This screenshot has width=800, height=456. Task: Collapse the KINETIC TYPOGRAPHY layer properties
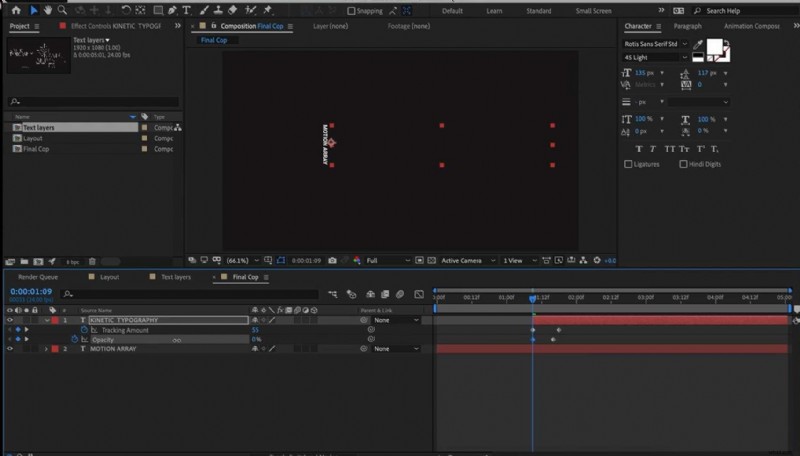point(46,320)
